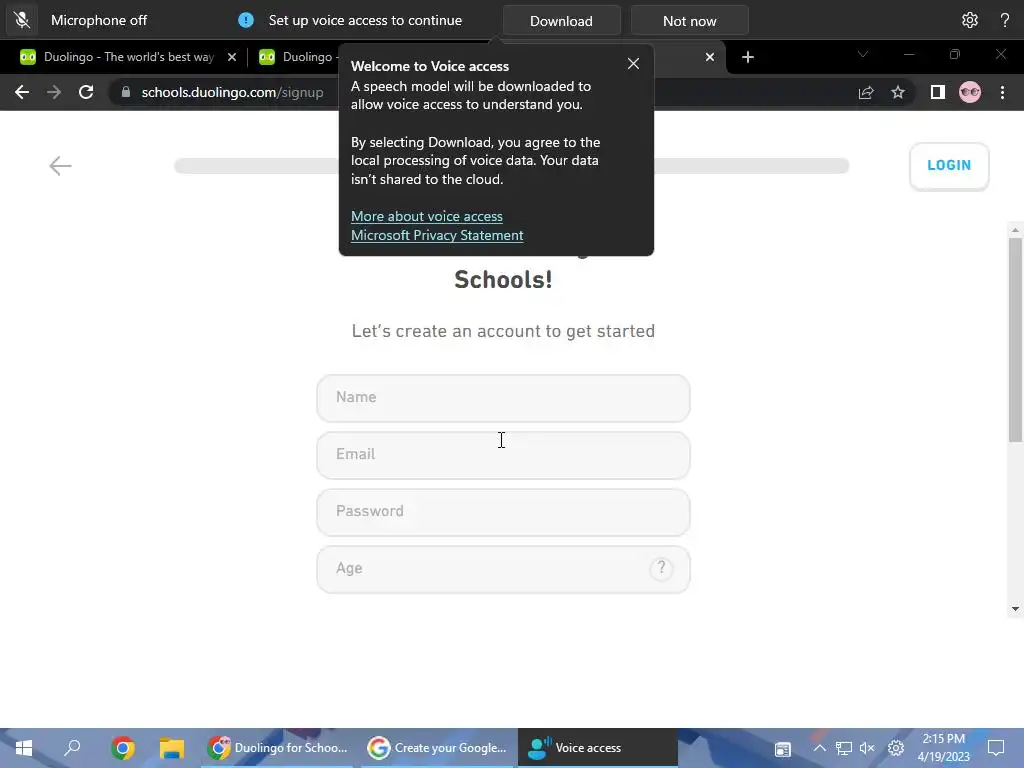Image resolution: width=1024 pixels, height=768 pixels.
Task: Switch to Duolingo for Schools taskbar window
Action: (279, 748)
